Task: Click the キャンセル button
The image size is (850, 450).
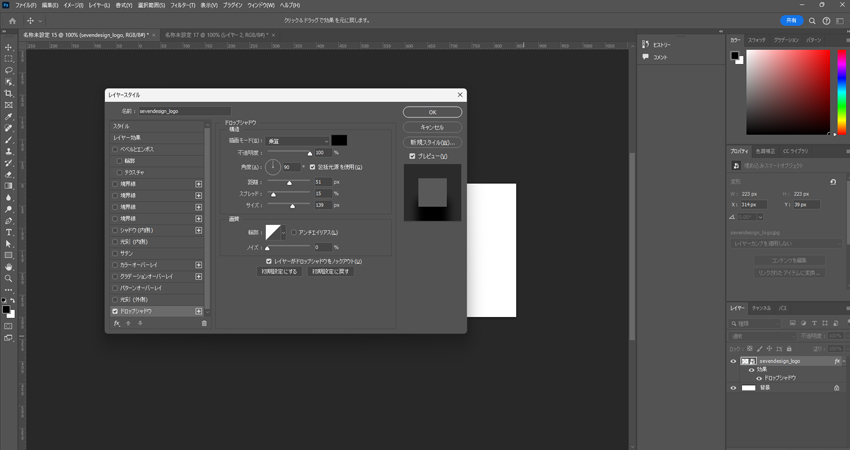Action: [x=433, y=127]
